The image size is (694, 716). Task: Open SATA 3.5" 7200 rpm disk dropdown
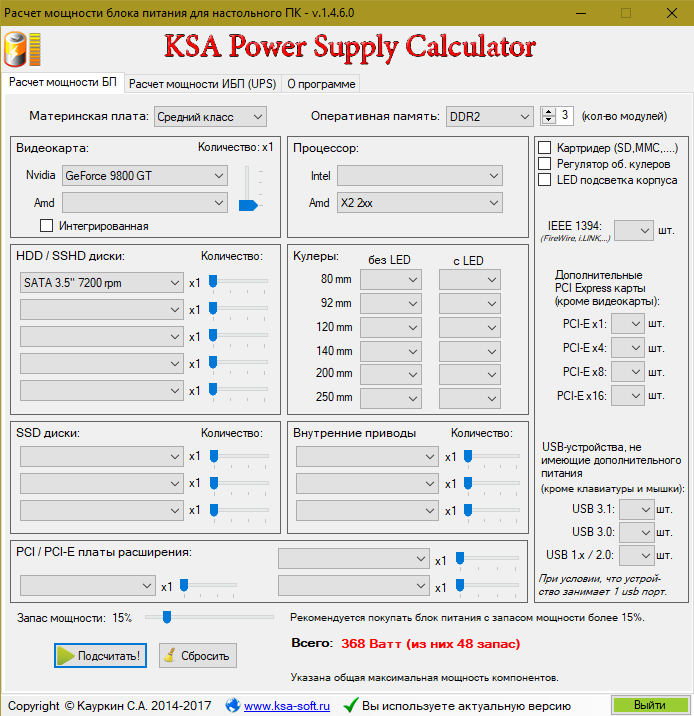click(x=101, y=283)
